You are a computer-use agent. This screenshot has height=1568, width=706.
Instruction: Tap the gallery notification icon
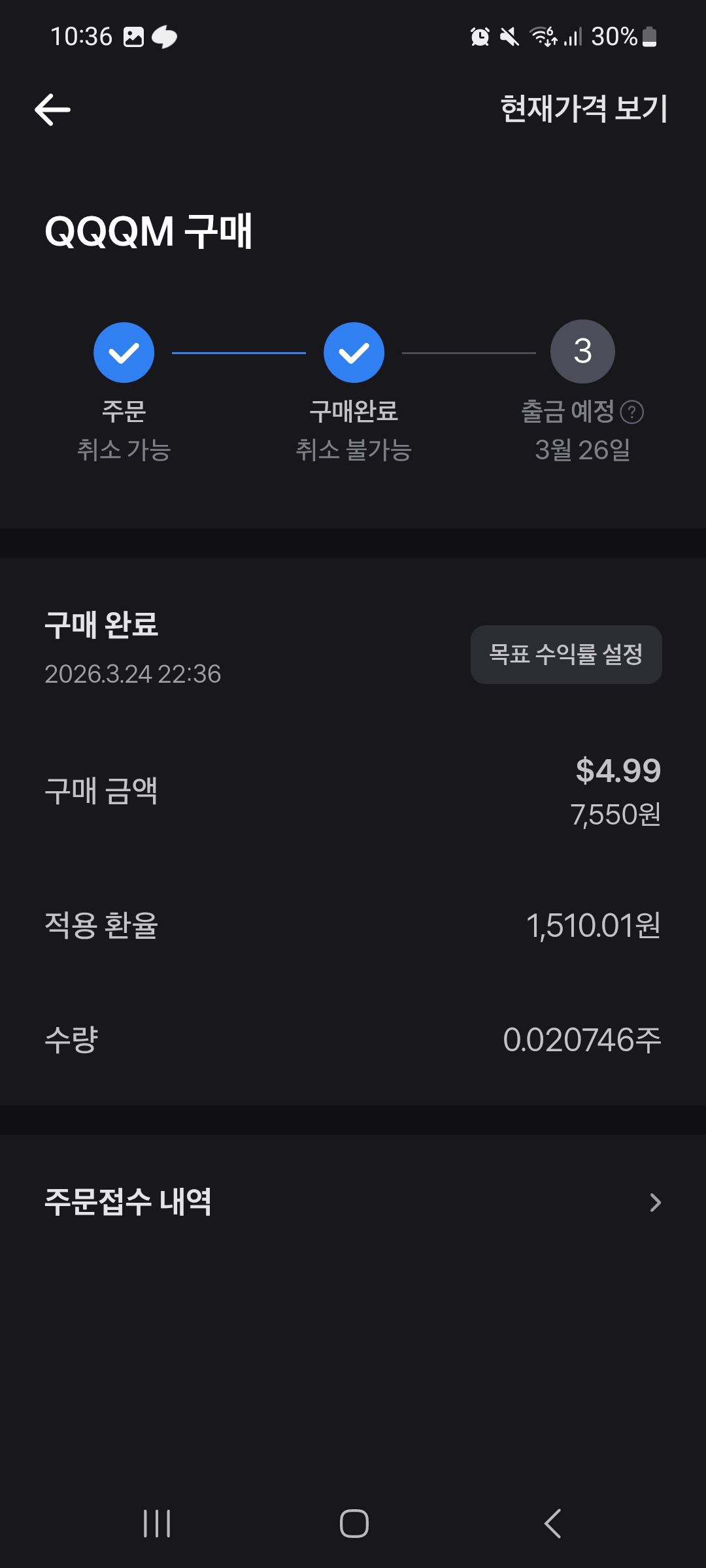tap(133, 37)
